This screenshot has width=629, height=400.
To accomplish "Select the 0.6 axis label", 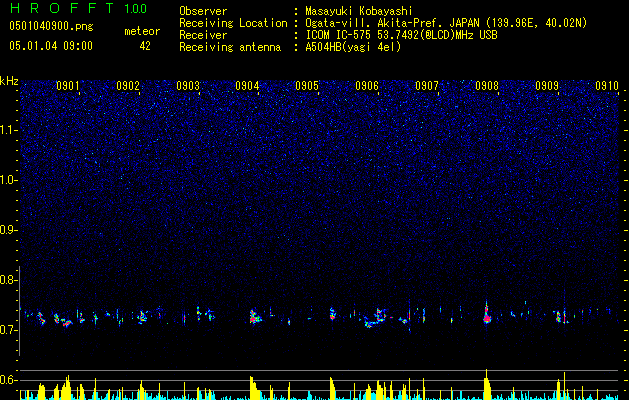I will [7, 380].
